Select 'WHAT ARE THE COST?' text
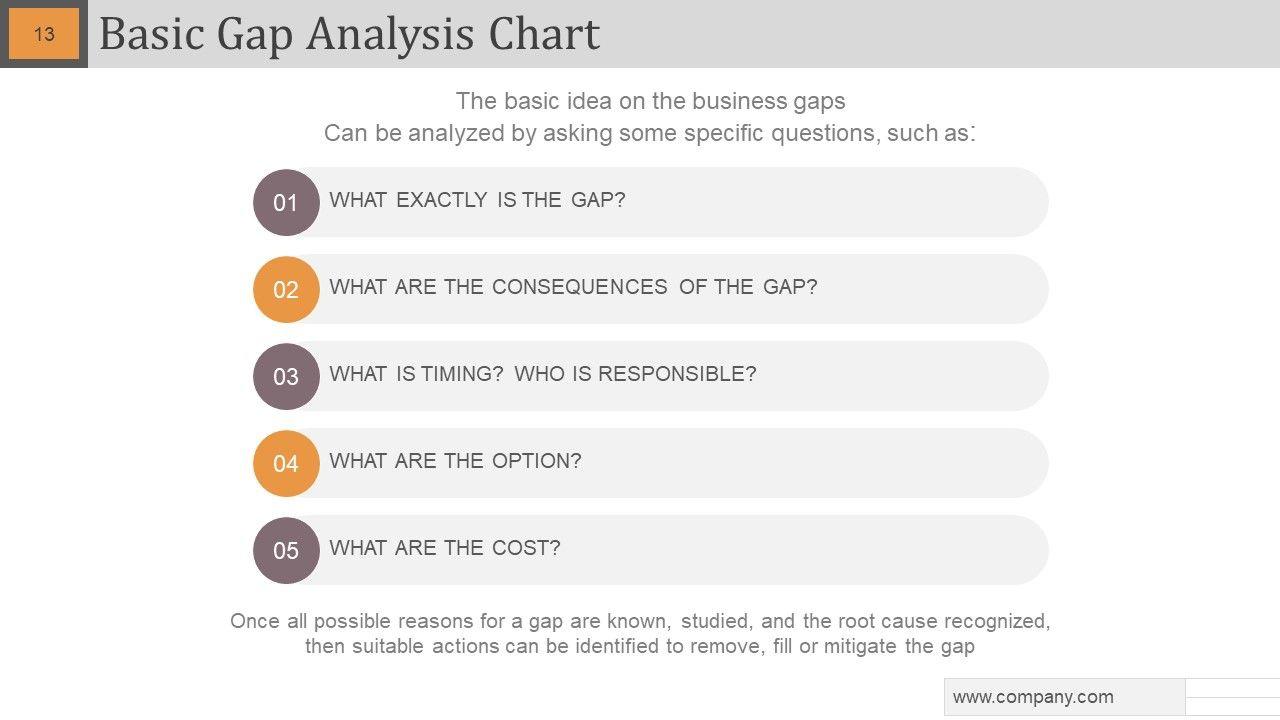This screenshot has width=1280, height=720. 445,548
